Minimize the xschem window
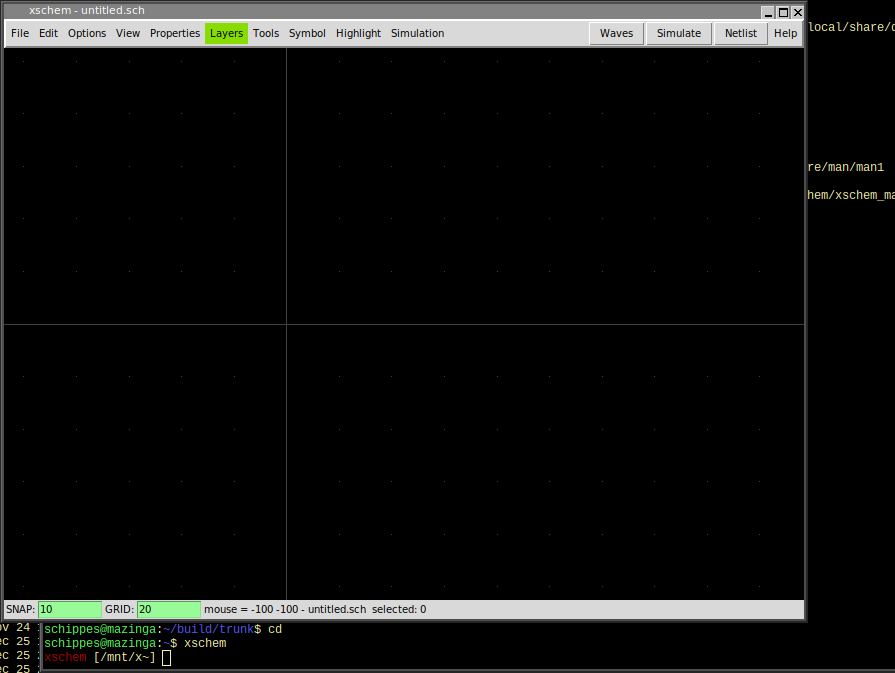The width and height of the screenshot is (895, 673). tap(769, 12)
